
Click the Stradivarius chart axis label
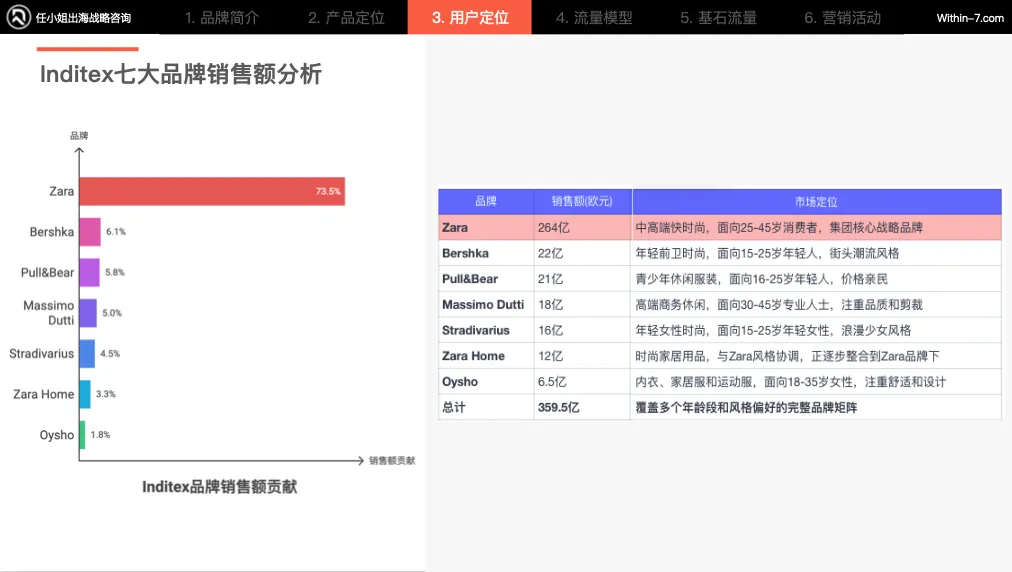(x=41, y=354)
